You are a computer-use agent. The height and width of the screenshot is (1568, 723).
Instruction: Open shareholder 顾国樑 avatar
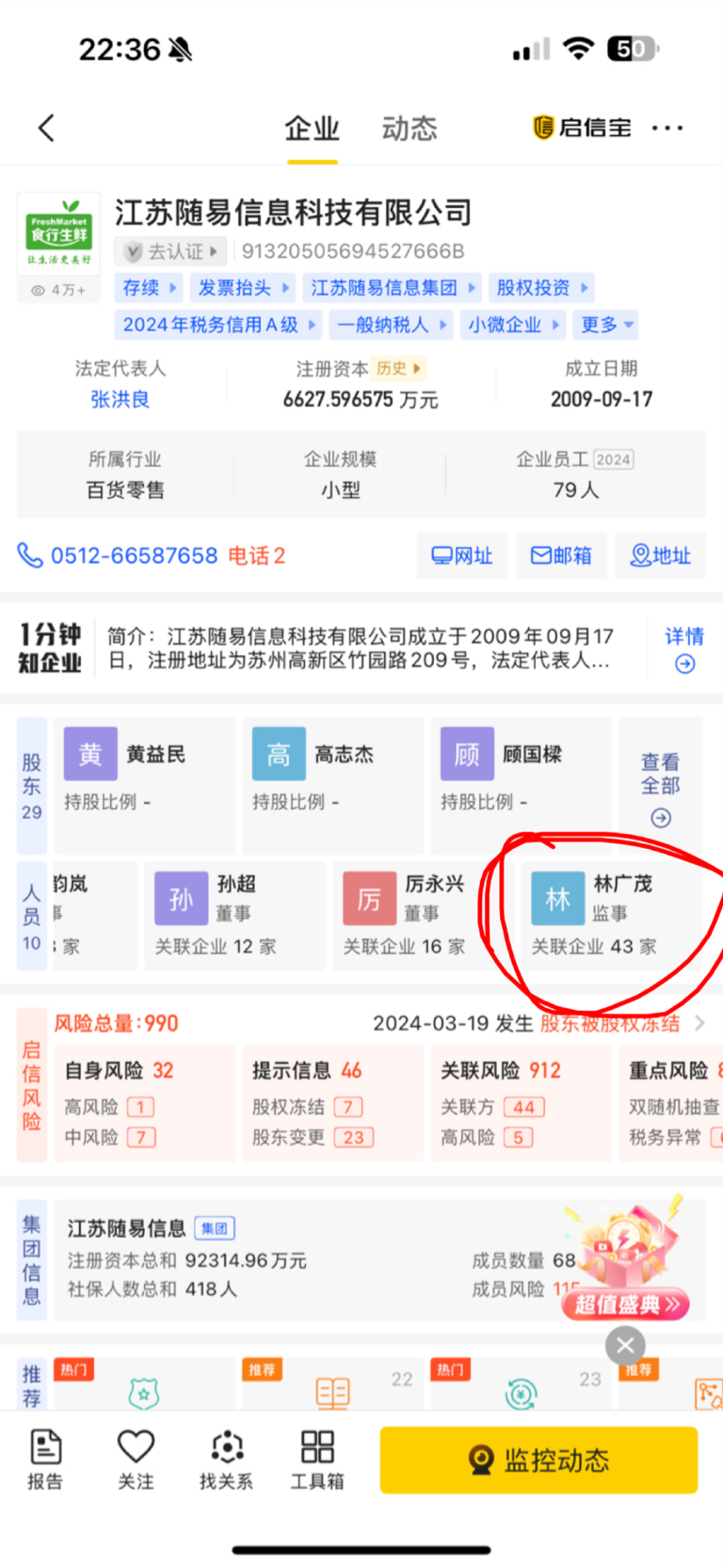pos(467,754)
